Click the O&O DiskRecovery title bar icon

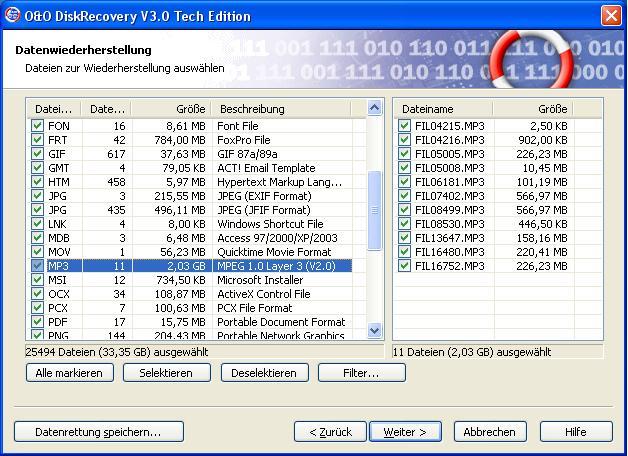tap(12, 16)
